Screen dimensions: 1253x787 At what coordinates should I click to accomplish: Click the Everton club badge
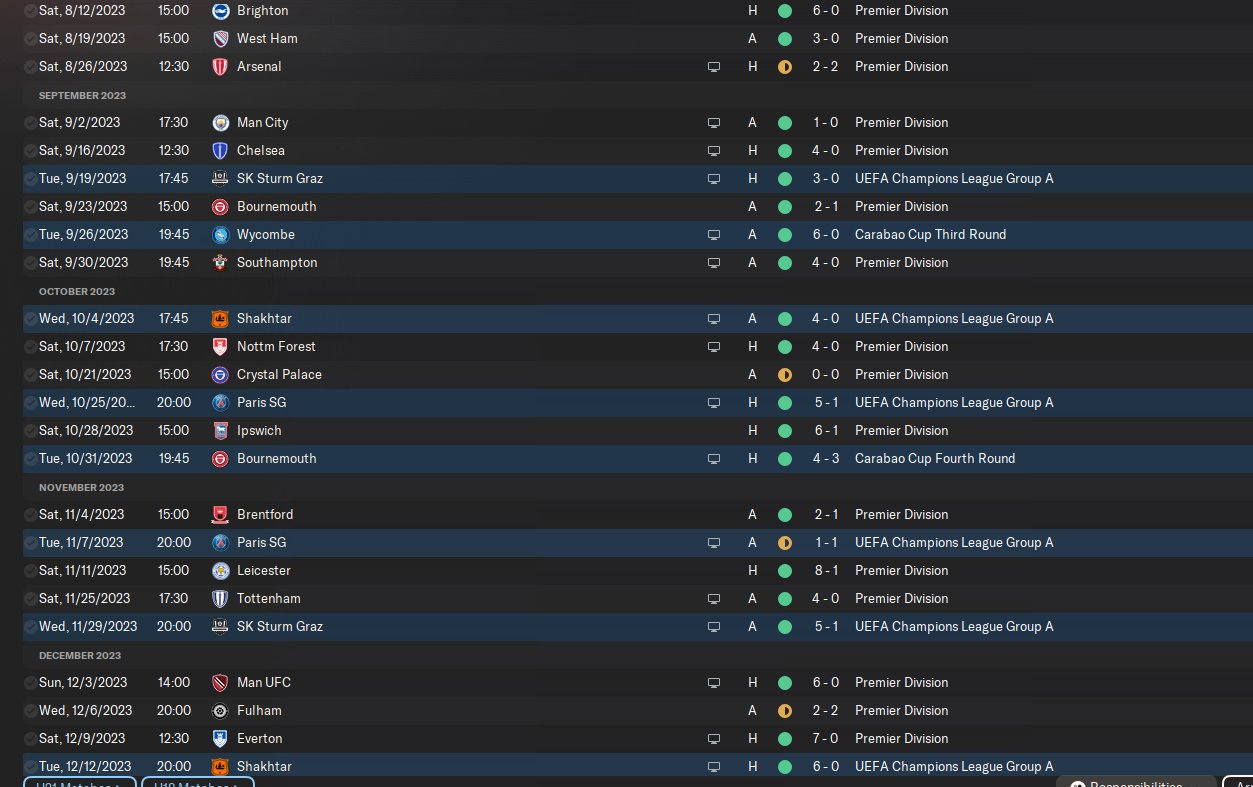pyautogui.click(x=221, y=739)
